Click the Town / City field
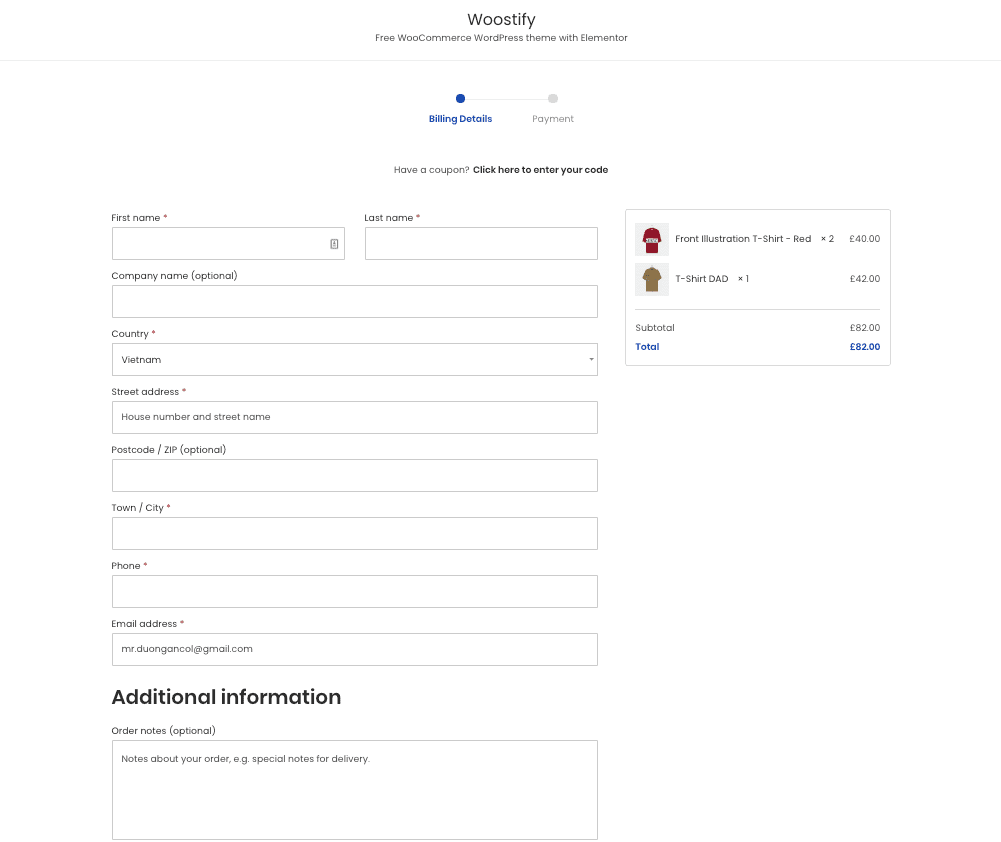1001x842 pixels. click(354, 534)
